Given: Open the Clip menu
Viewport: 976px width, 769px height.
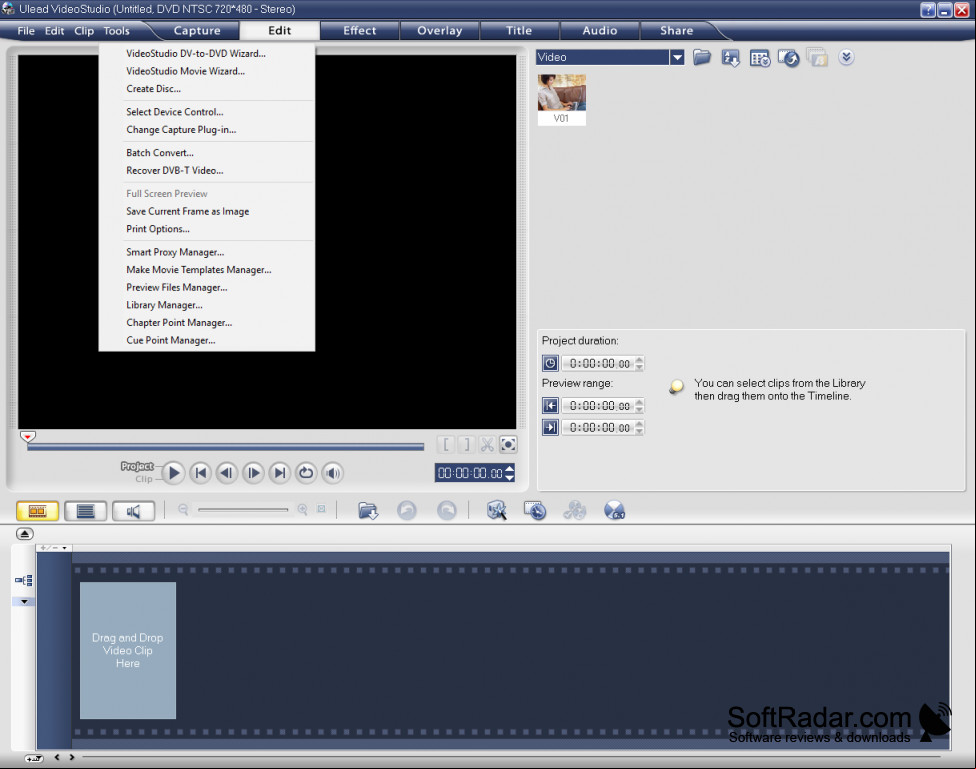Looking at the screenshot, I should 84,31.
